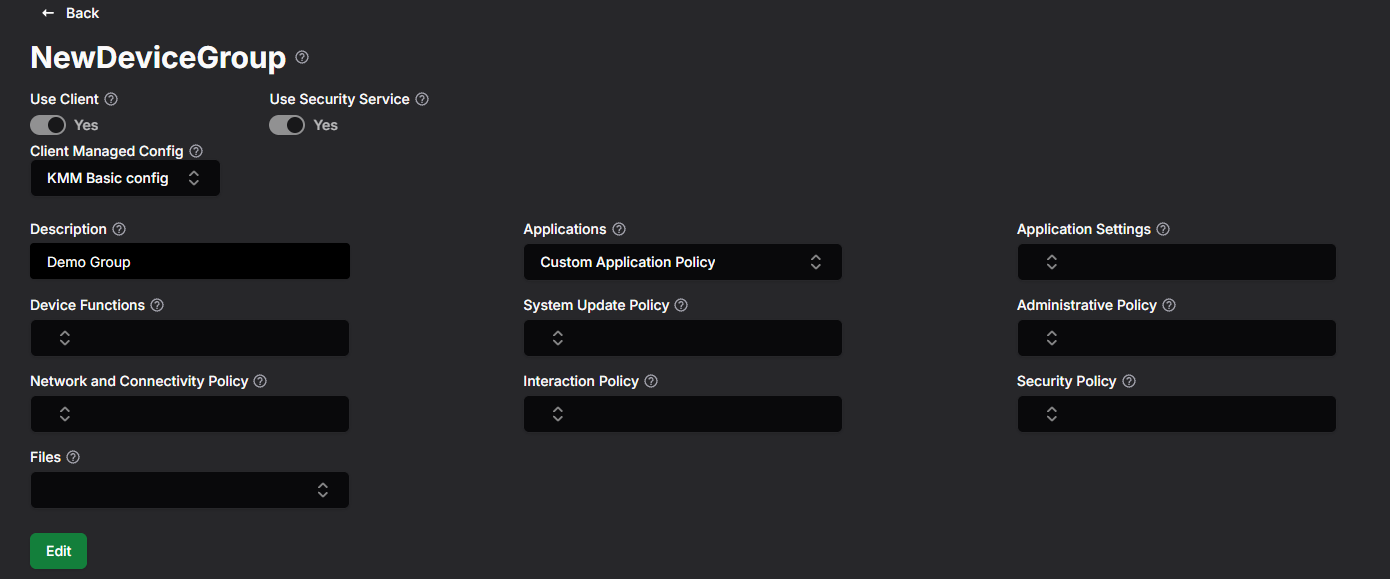Open the Interaction Policy dropdown
The width and height of the screenshot is (1390, 579).
683,414
